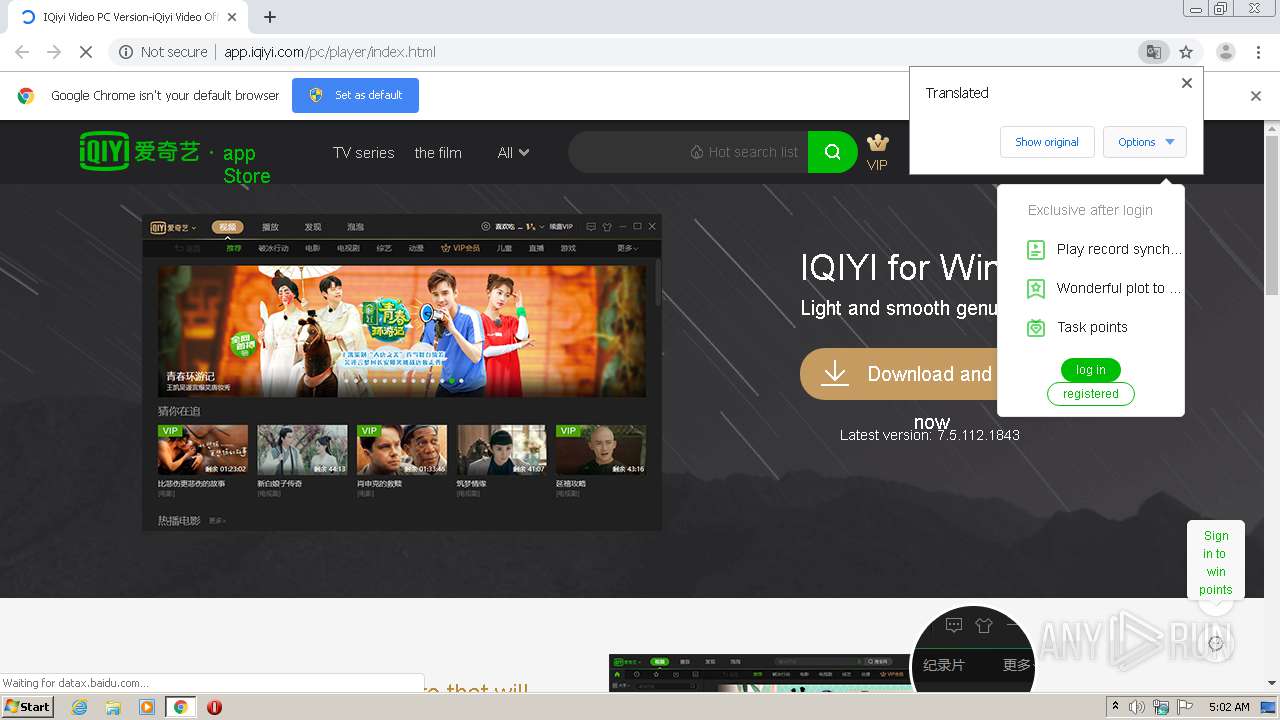Stop page loading with the X button

[84, 52]
